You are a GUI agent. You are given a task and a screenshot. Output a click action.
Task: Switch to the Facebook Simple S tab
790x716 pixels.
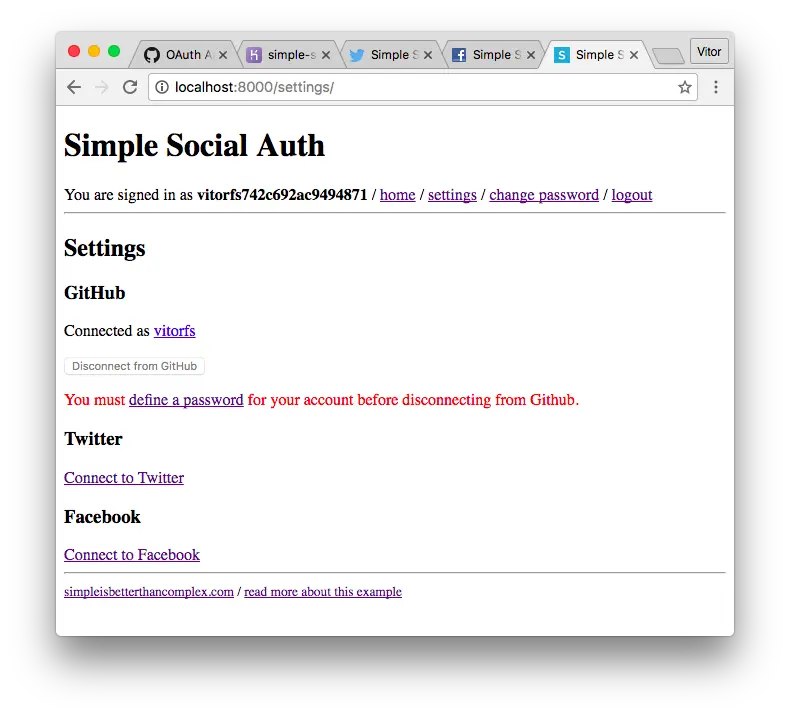[495, 54]
